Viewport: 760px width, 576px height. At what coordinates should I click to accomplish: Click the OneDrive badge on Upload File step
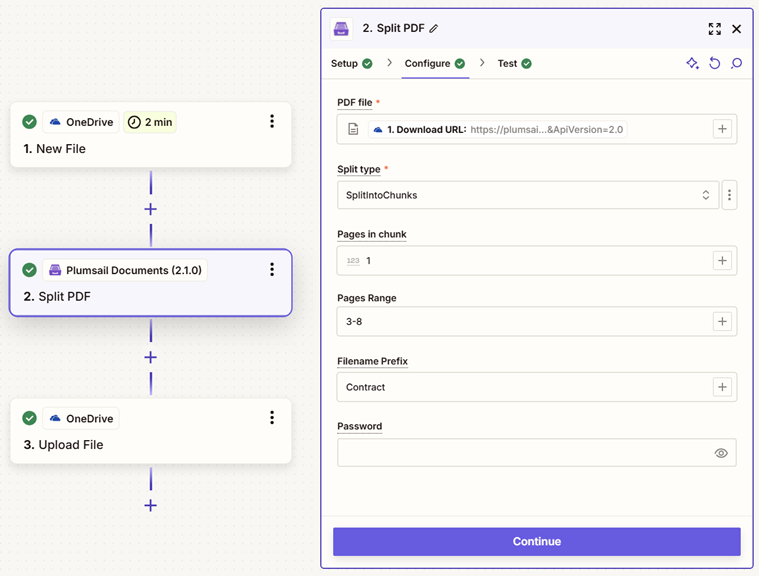81,418
